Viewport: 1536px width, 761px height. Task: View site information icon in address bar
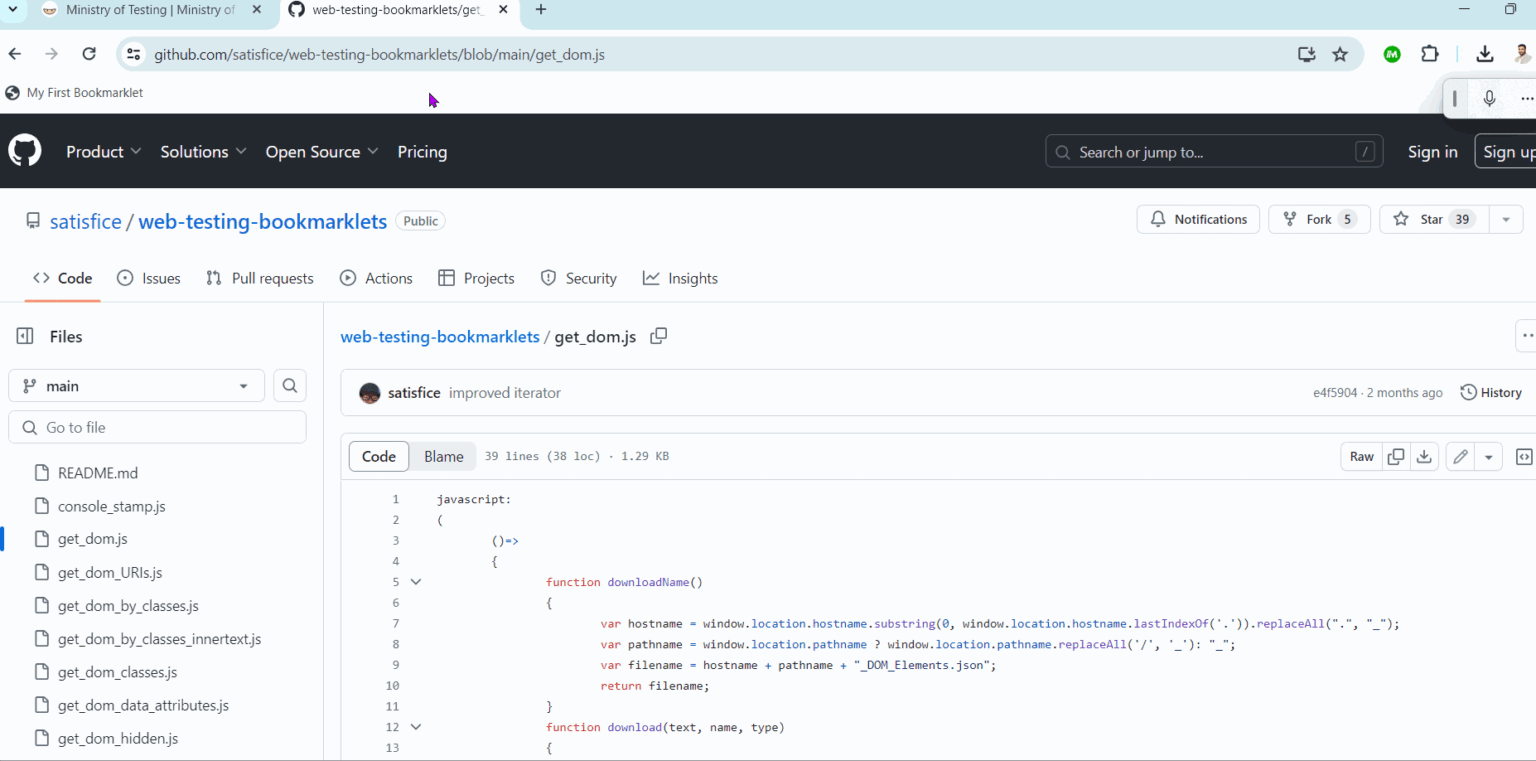tap(134, 54)
